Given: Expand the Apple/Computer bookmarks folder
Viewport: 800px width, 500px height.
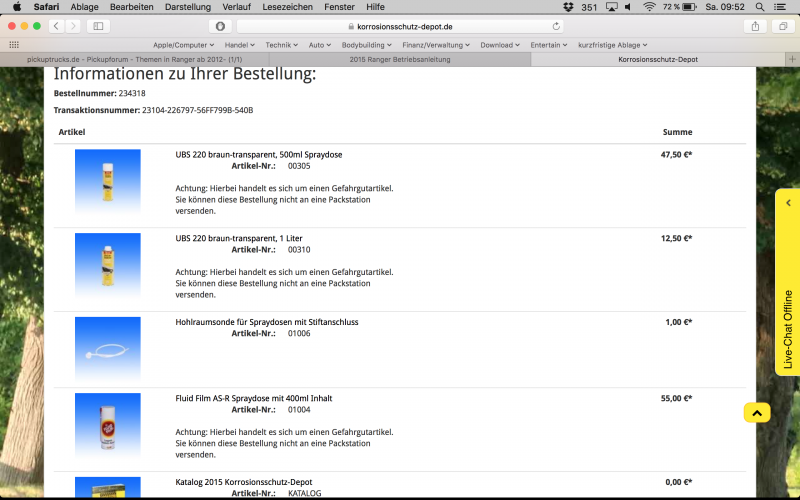Looking at the screenshot, I should (185, 45).
